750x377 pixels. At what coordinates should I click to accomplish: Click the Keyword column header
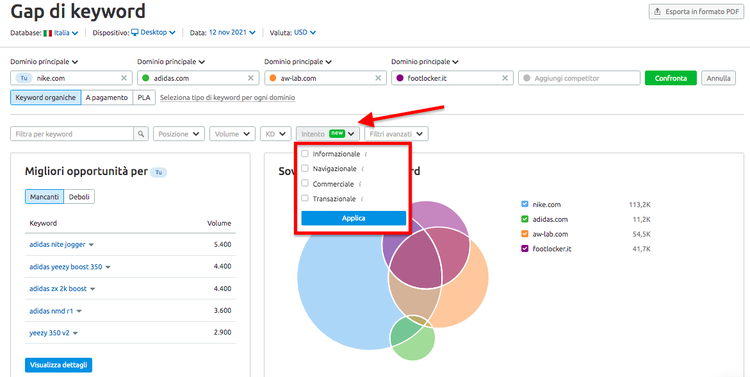click(43, 223)
